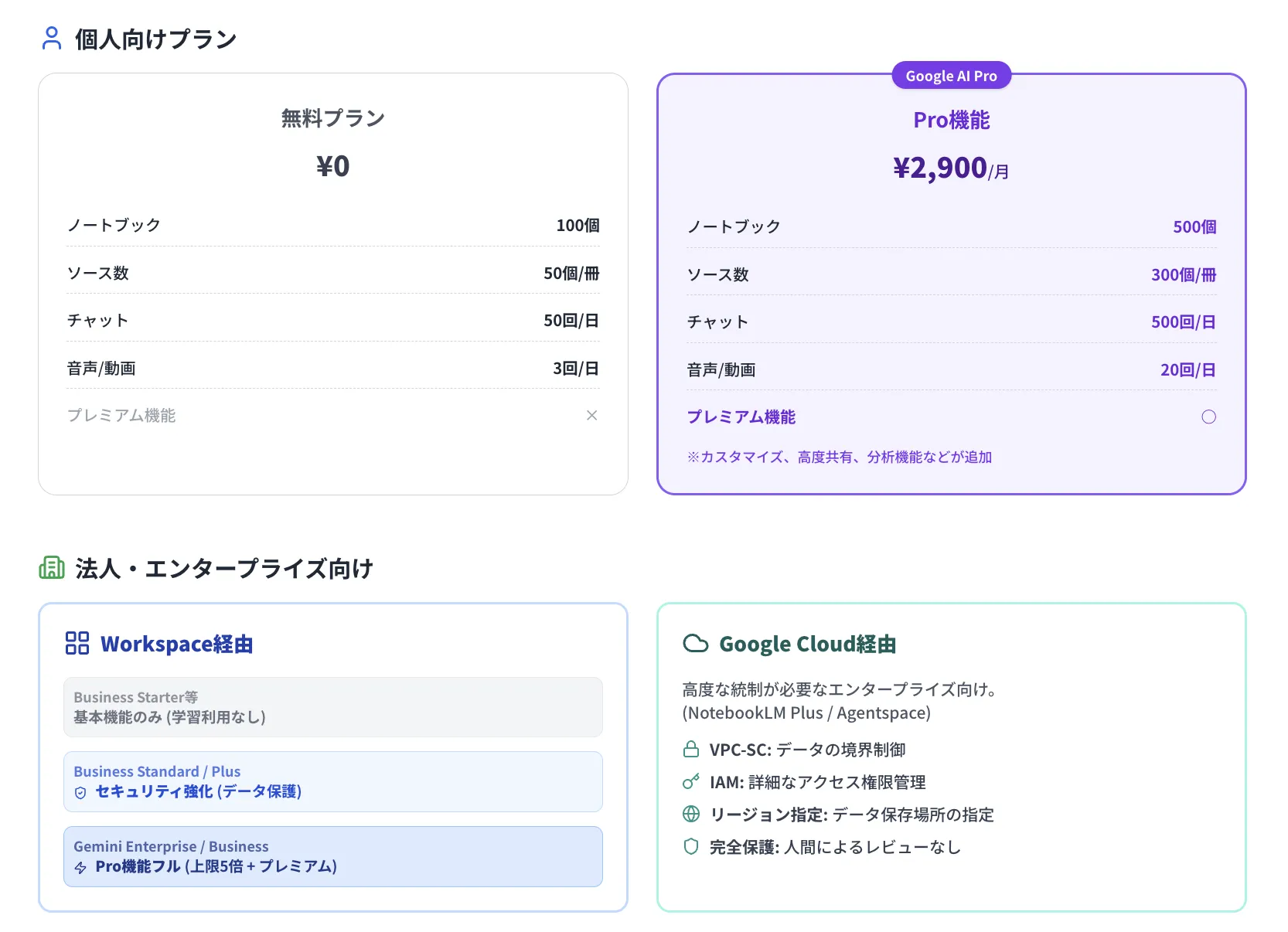Click the person icon next to 個人向けプラン
The image size is (1288, 932).
[51, 37]
